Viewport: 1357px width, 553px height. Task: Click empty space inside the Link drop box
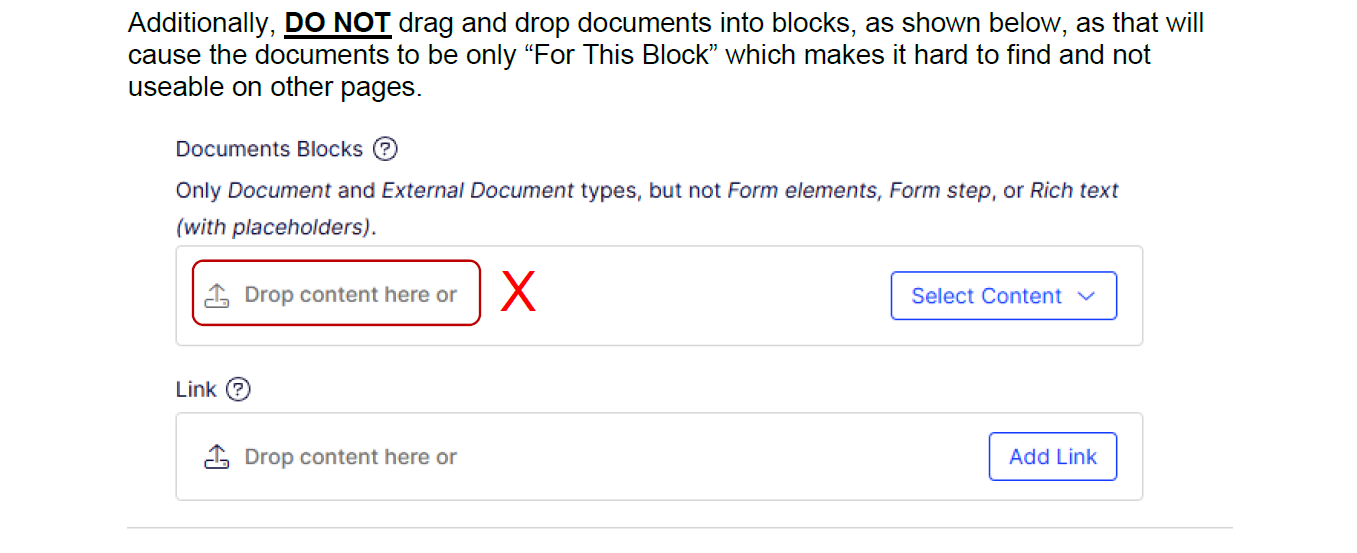tap(720, 457)
